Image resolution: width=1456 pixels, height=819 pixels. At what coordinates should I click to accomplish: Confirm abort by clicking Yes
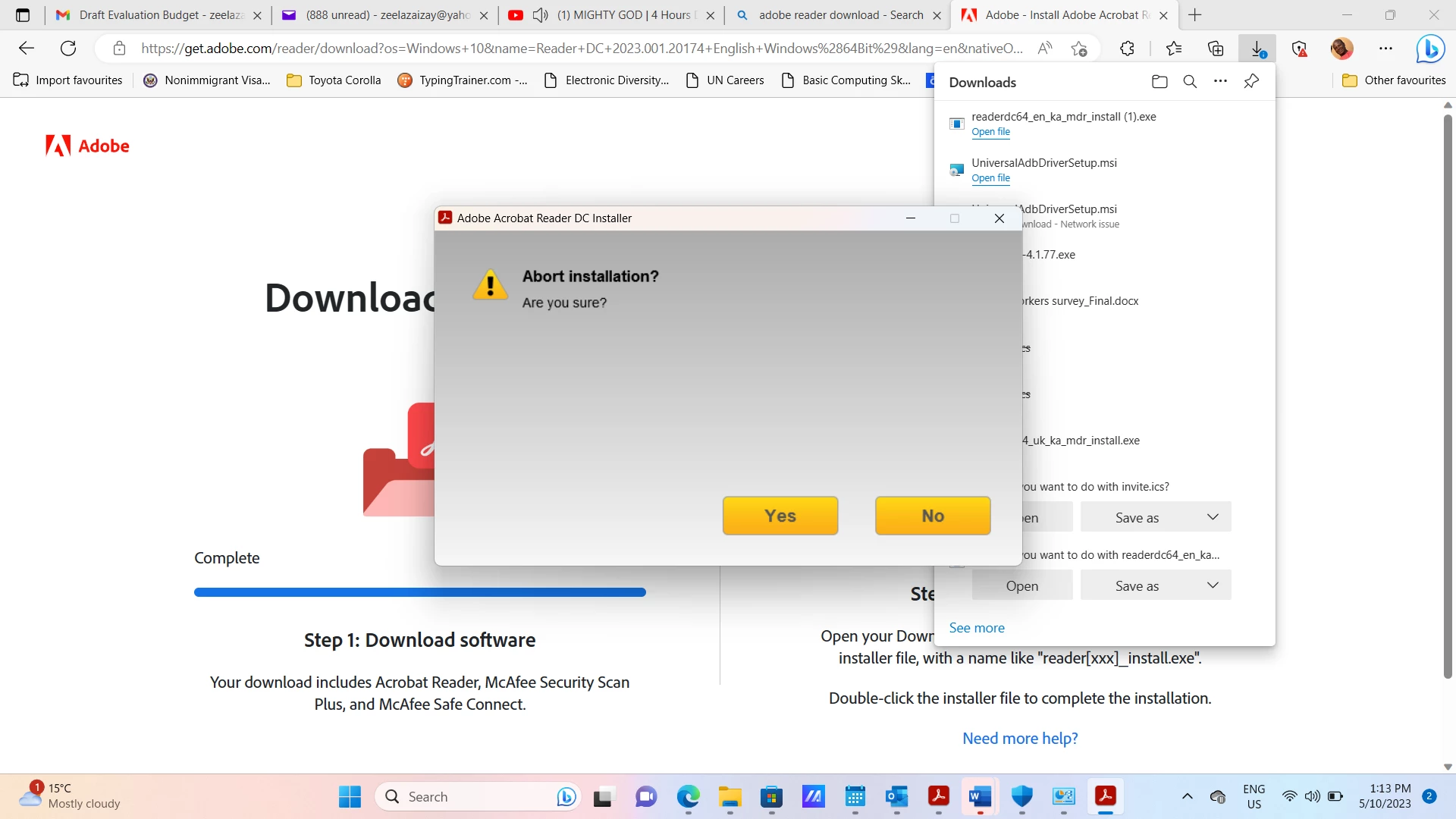[x=780, y=516]
